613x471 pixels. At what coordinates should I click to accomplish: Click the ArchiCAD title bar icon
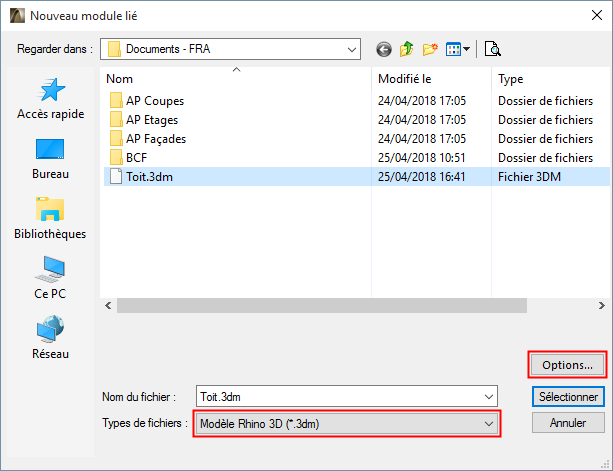17,16
